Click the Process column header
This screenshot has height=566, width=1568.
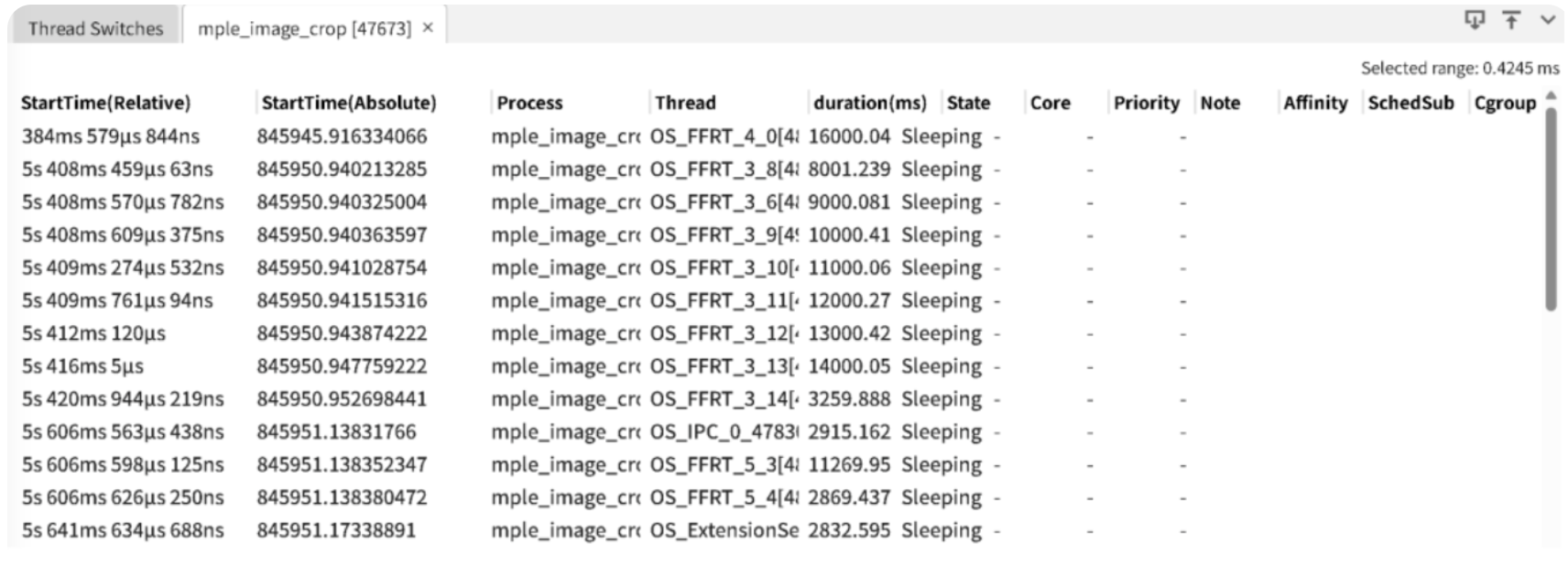point(529,103)
